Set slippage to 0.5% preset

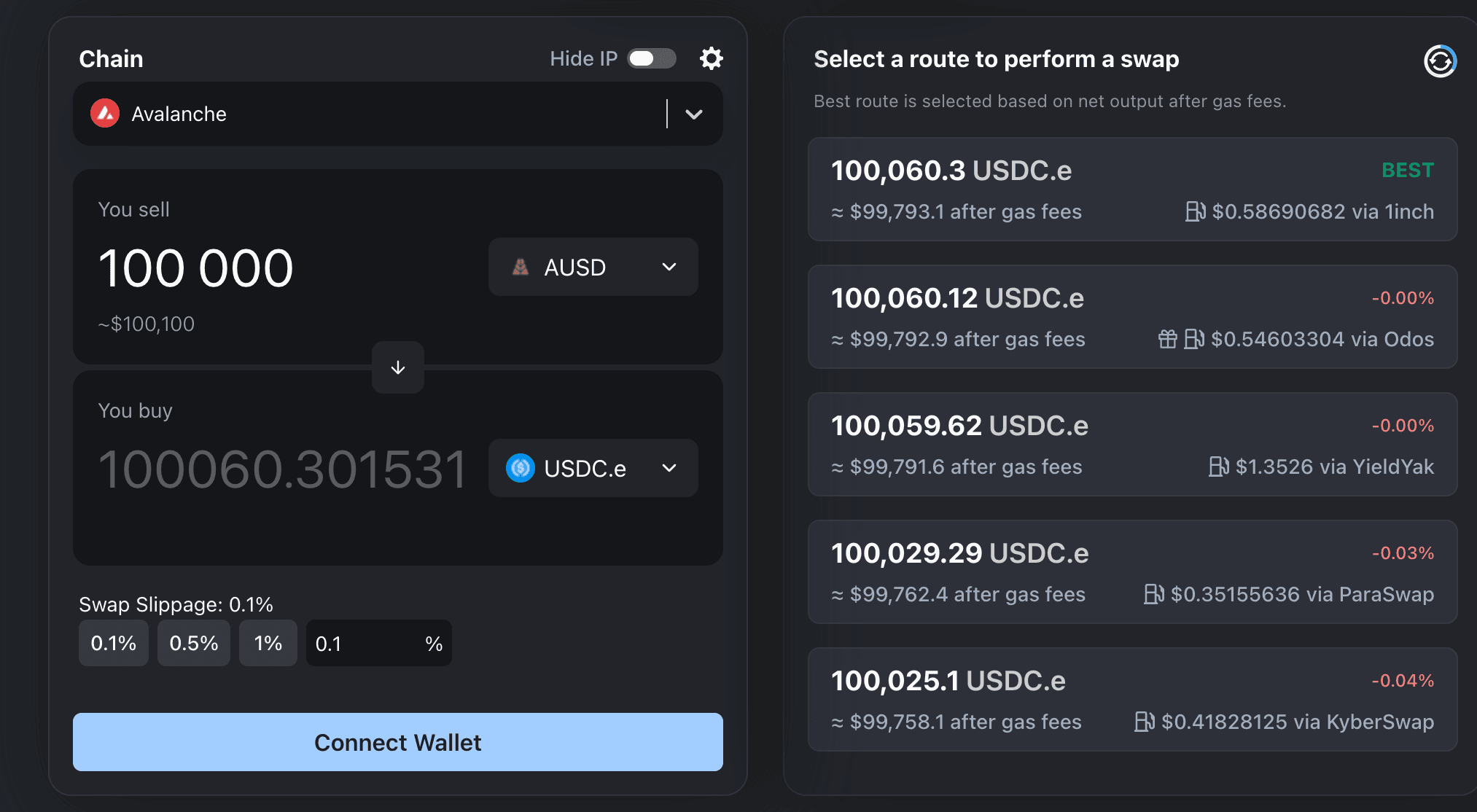(194, 643)
